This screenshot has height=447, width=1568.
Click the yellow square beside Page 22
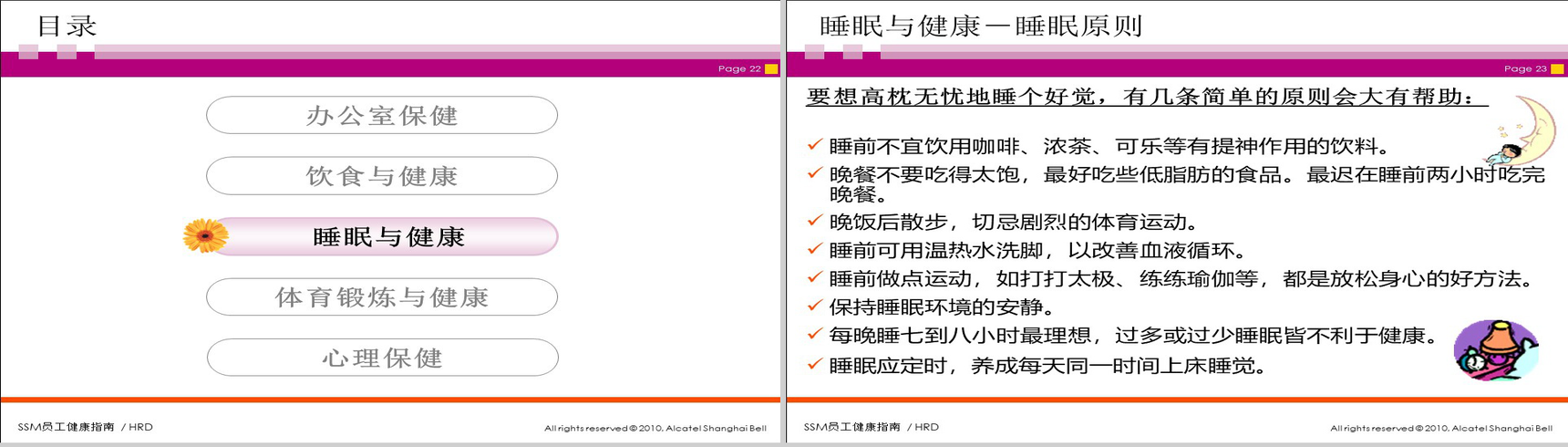(771, 68)
